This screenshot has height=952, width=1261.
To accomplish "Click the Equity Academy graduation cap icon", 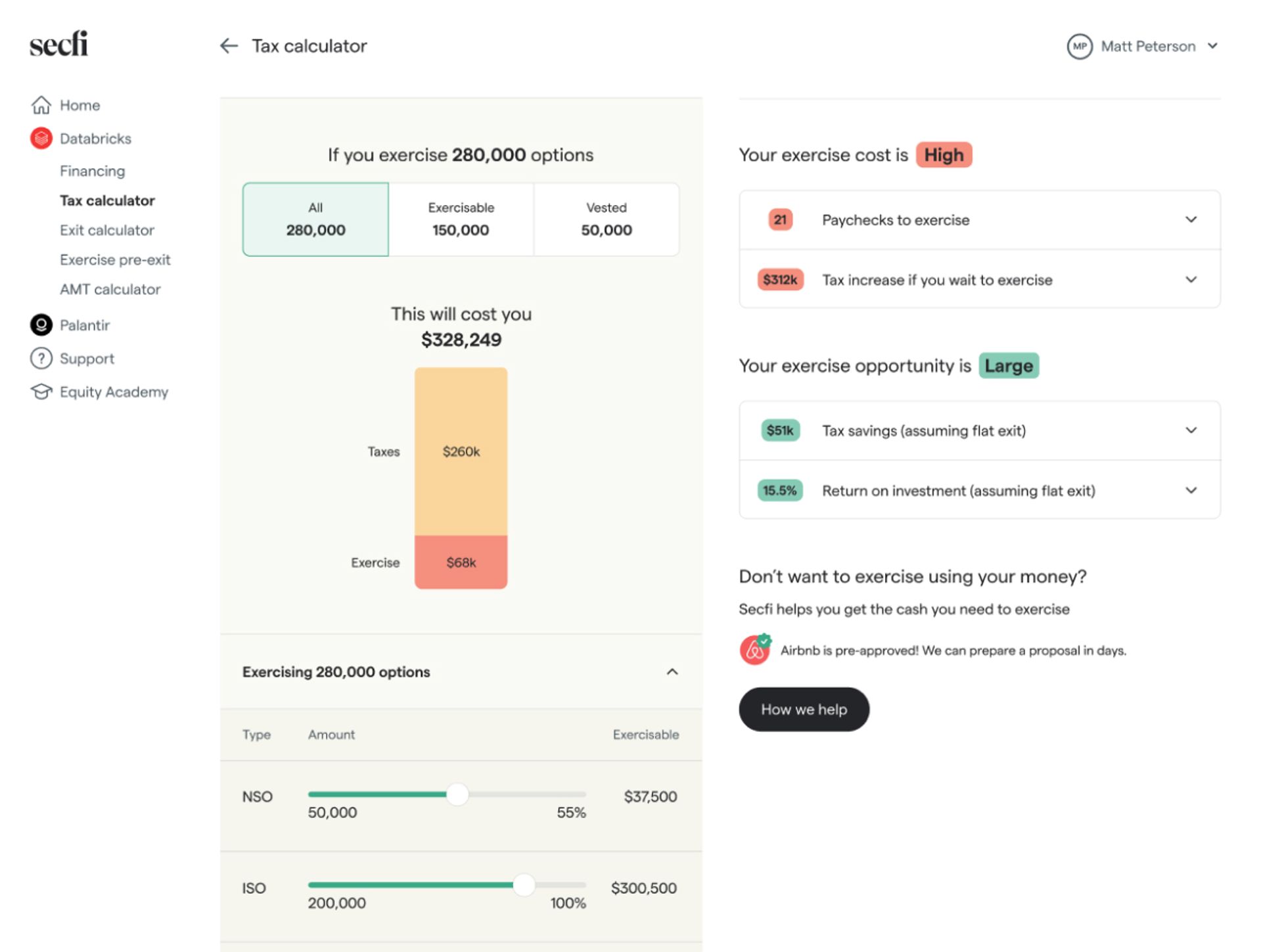I will tap(41, 392).
